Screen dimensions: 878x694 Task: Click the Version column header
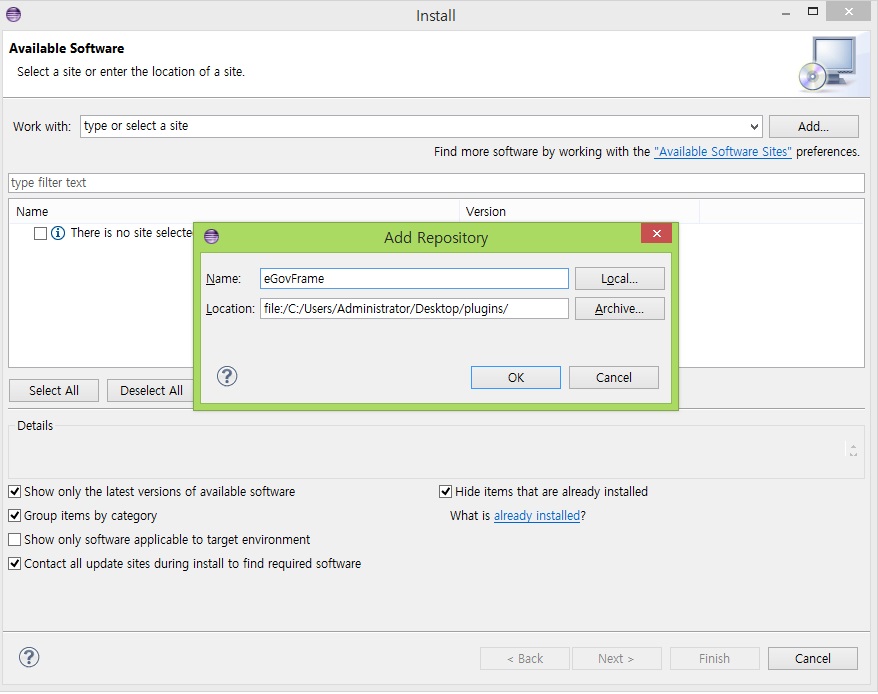[x=486, y=212]
